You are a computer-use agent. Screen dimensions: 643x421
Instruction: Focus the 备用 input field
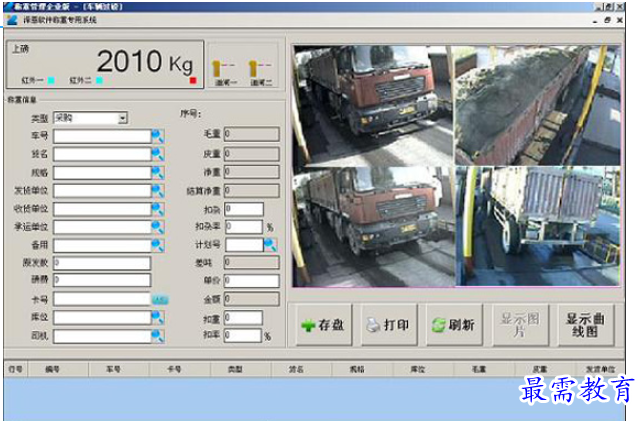(x=102, y=245)
